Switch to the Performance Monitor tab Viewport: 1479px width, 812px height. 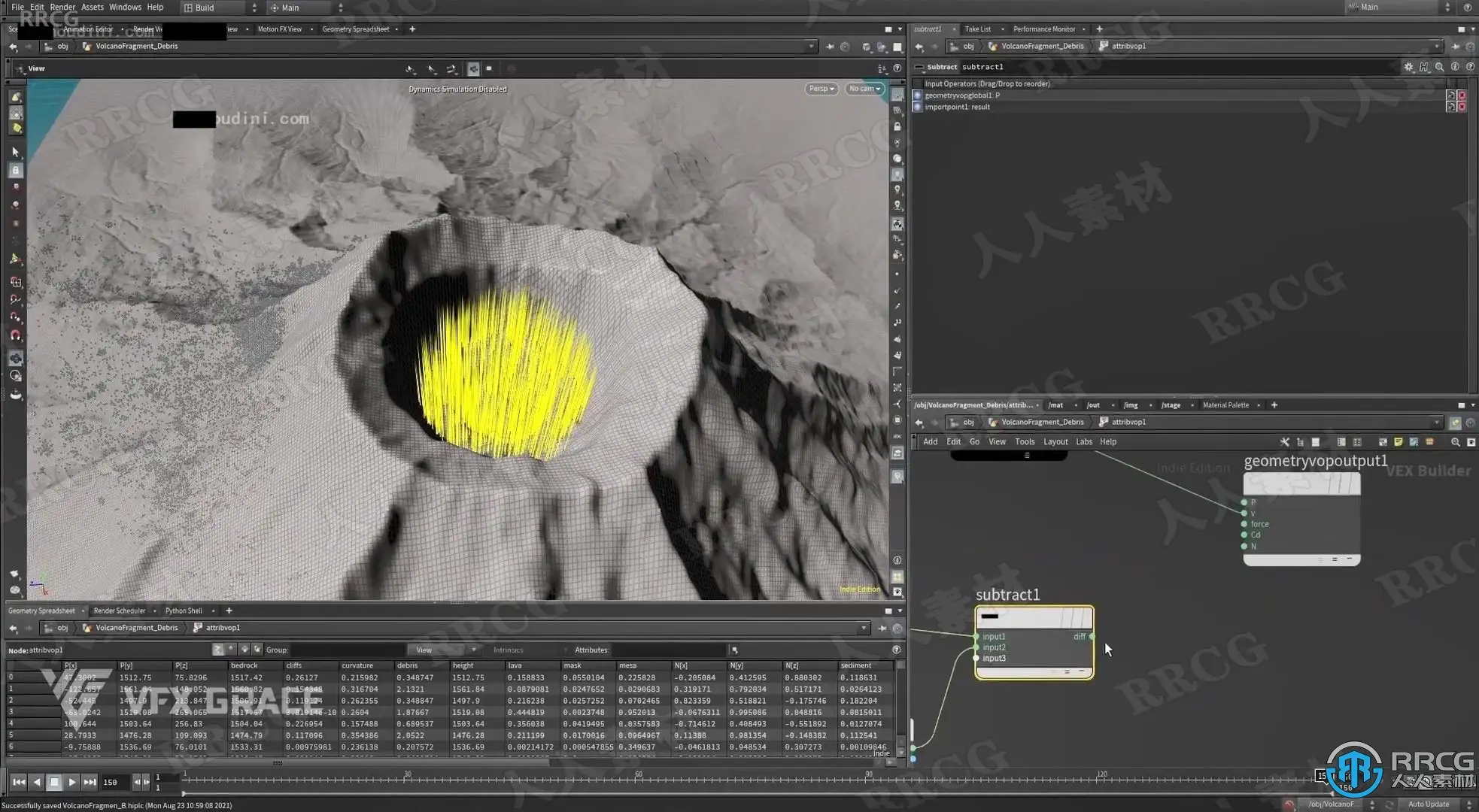[1043, 29]
